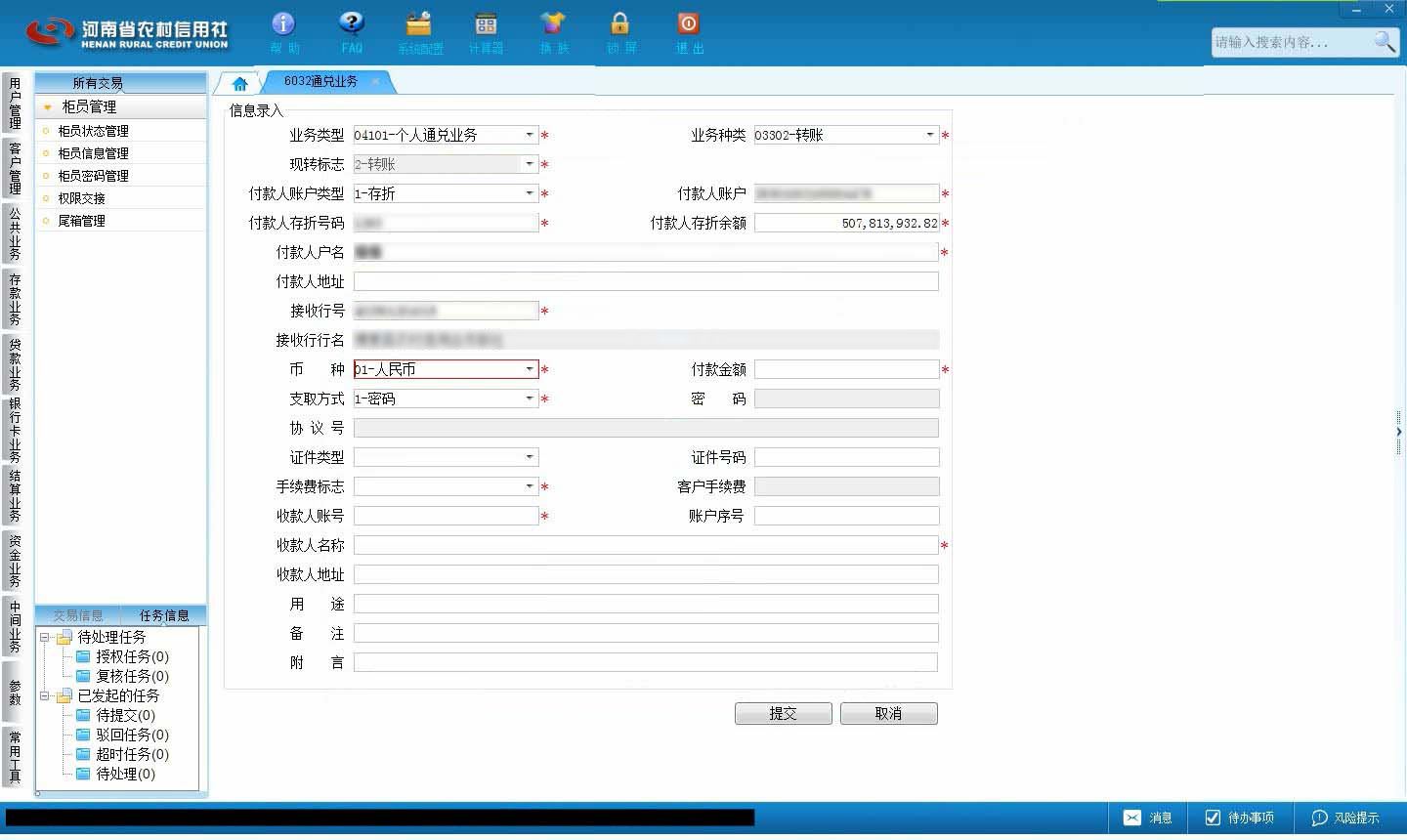Switch to 用户管理 side tab

[x=15, y=103]
